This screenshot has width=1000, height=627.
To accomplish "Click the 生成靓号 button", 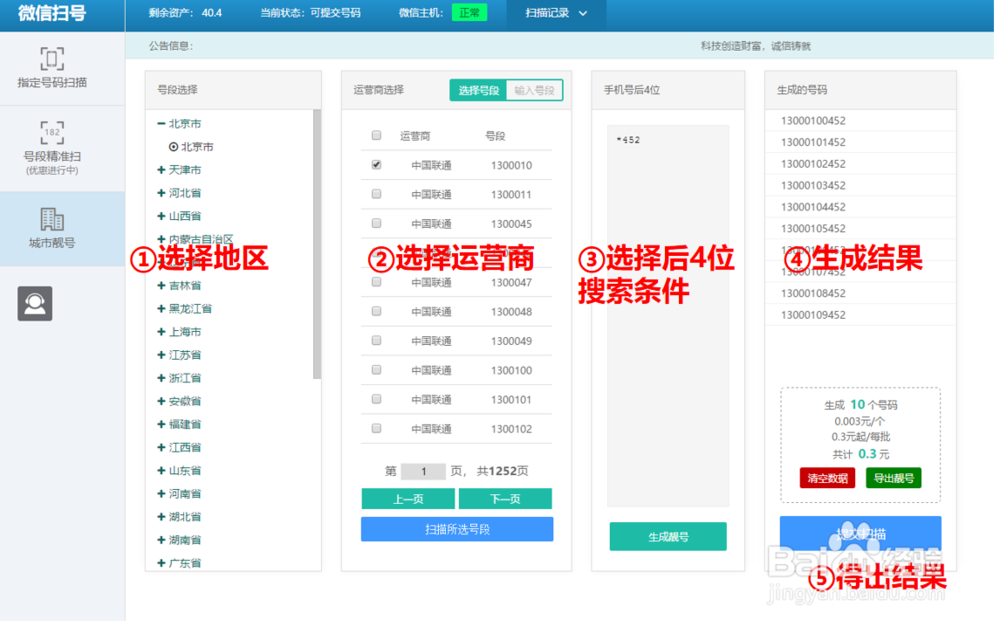I will coord(667,536).
